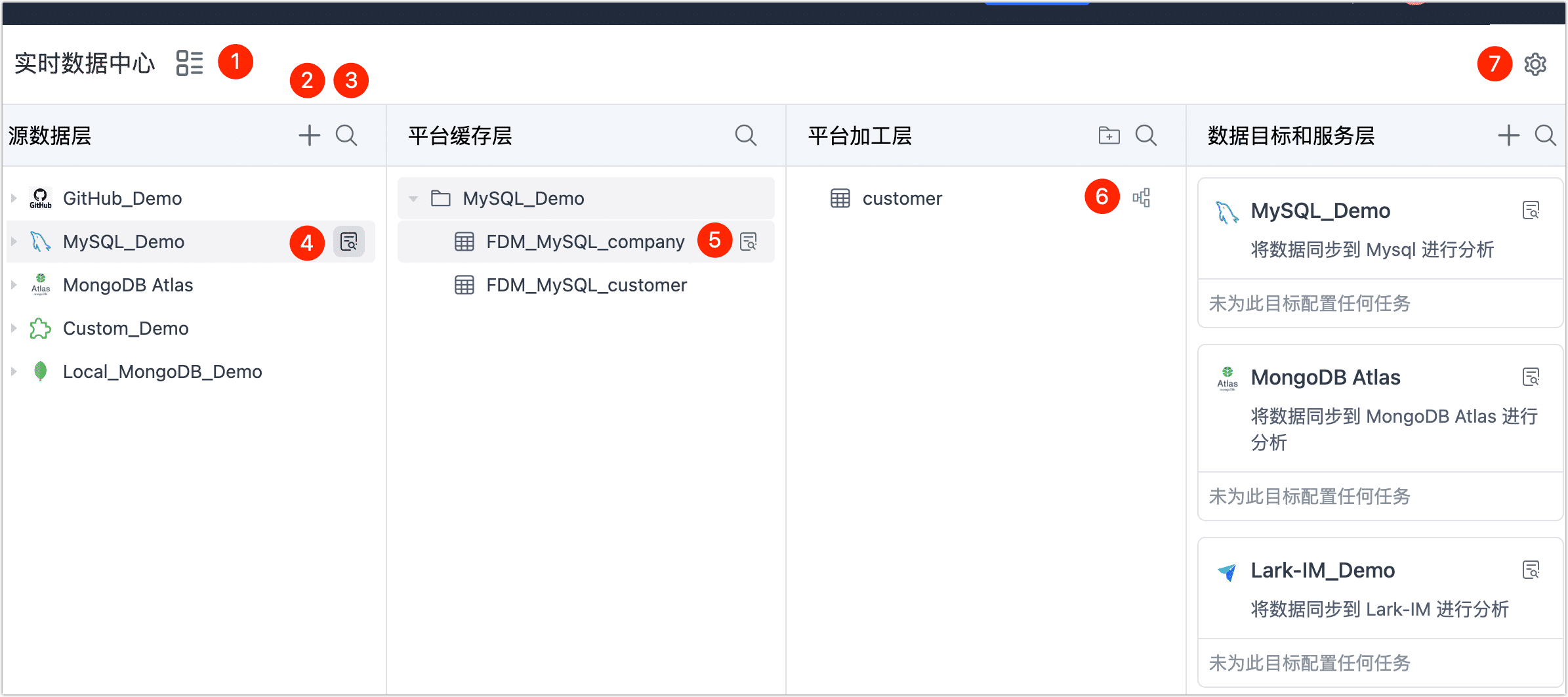Click the MySQL_Demo target card title
Screen dimensions: 1568x697
1320,211
